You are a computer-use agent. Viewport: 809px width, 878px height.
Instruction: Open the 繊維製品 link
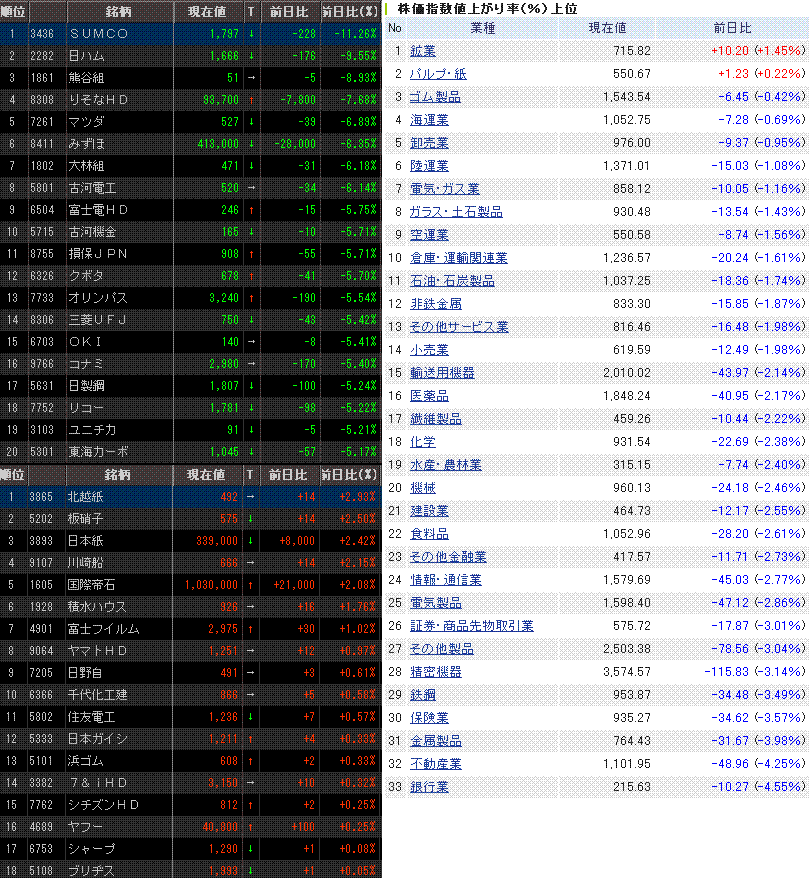coord(436,419)
